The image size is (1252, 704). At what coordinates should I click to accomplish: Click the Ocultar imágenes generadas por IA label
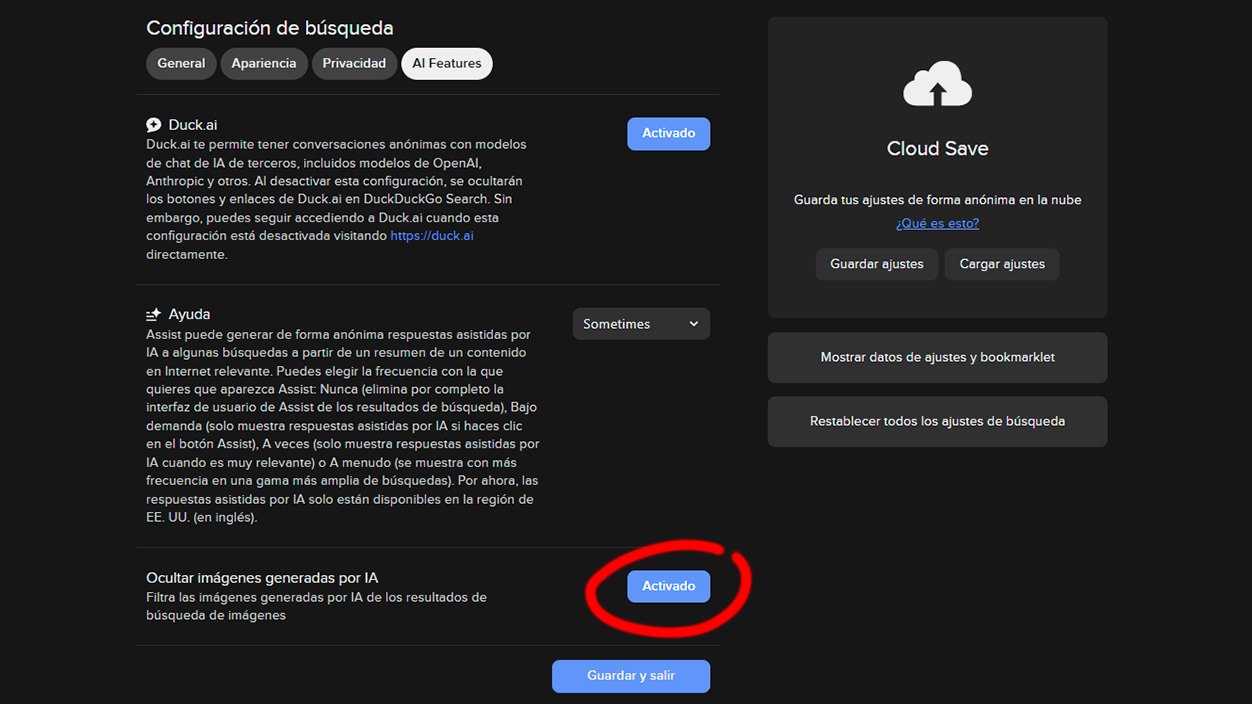(x=262, y=578)
